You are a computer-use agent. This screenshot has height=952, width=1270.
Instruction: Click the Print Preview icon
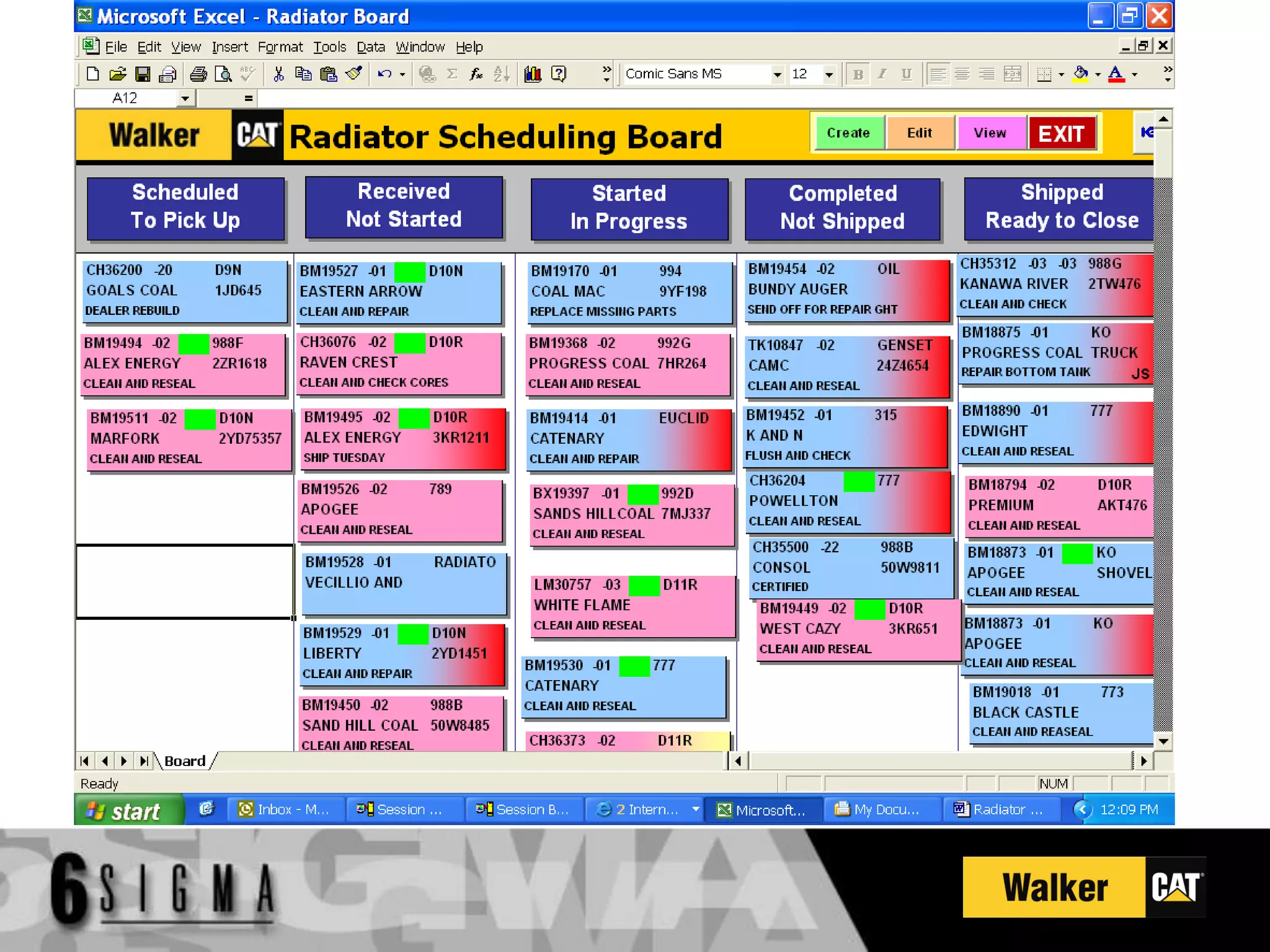tap(223, 74)
